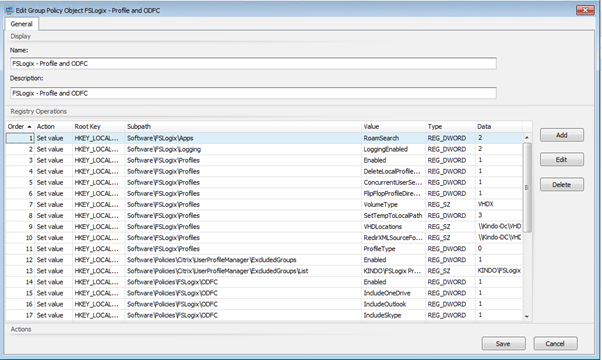Viewport: 602px width, 360px height.
Task: Select the ConcurrentUserSe... value row
Action: [264, 182]
